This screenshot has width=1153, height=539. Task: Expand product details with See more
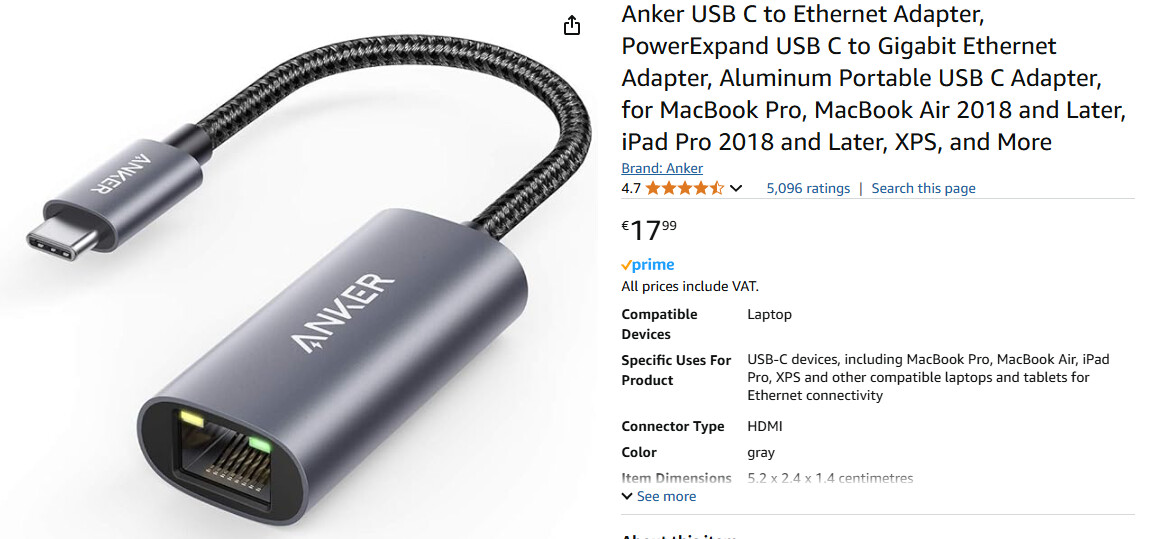[659, 496]
